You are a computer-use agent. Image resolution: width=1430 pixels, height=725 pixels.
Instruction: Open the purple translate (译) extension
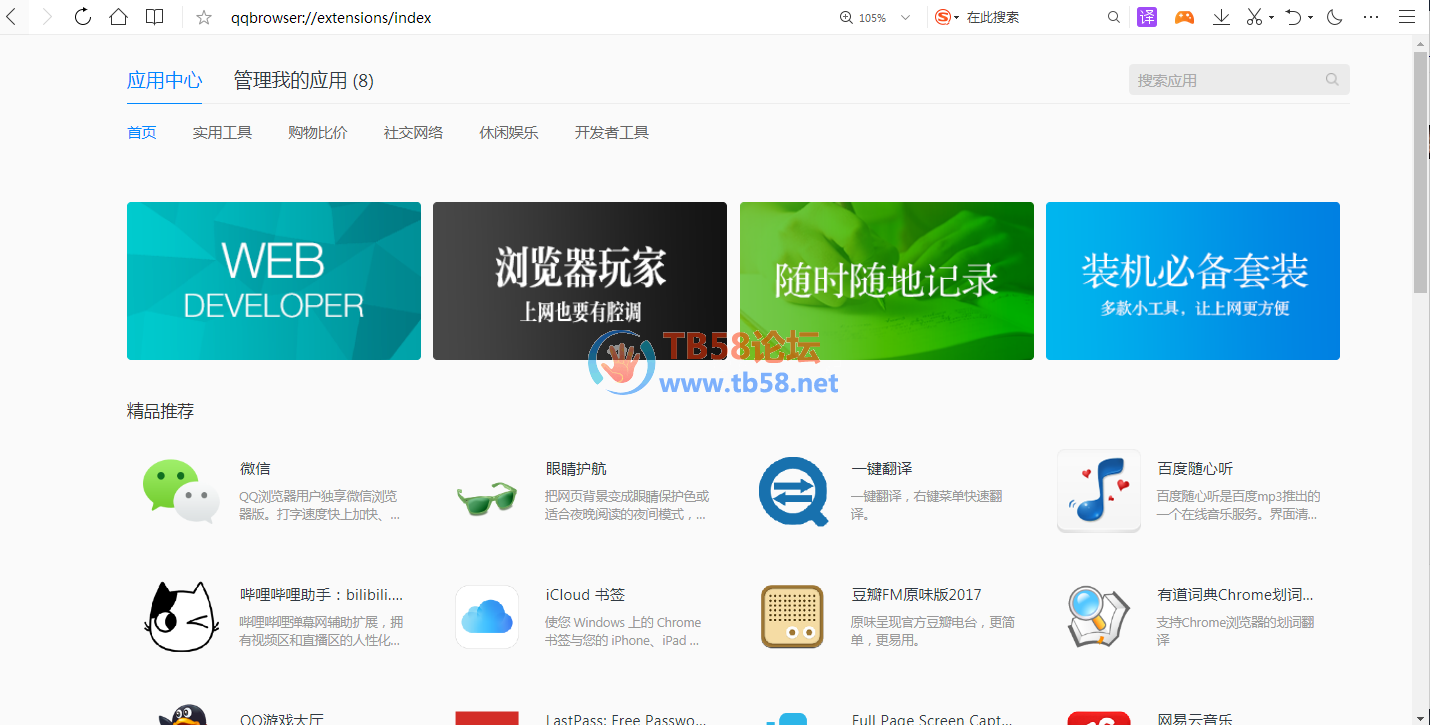[x=1147, y=17]
